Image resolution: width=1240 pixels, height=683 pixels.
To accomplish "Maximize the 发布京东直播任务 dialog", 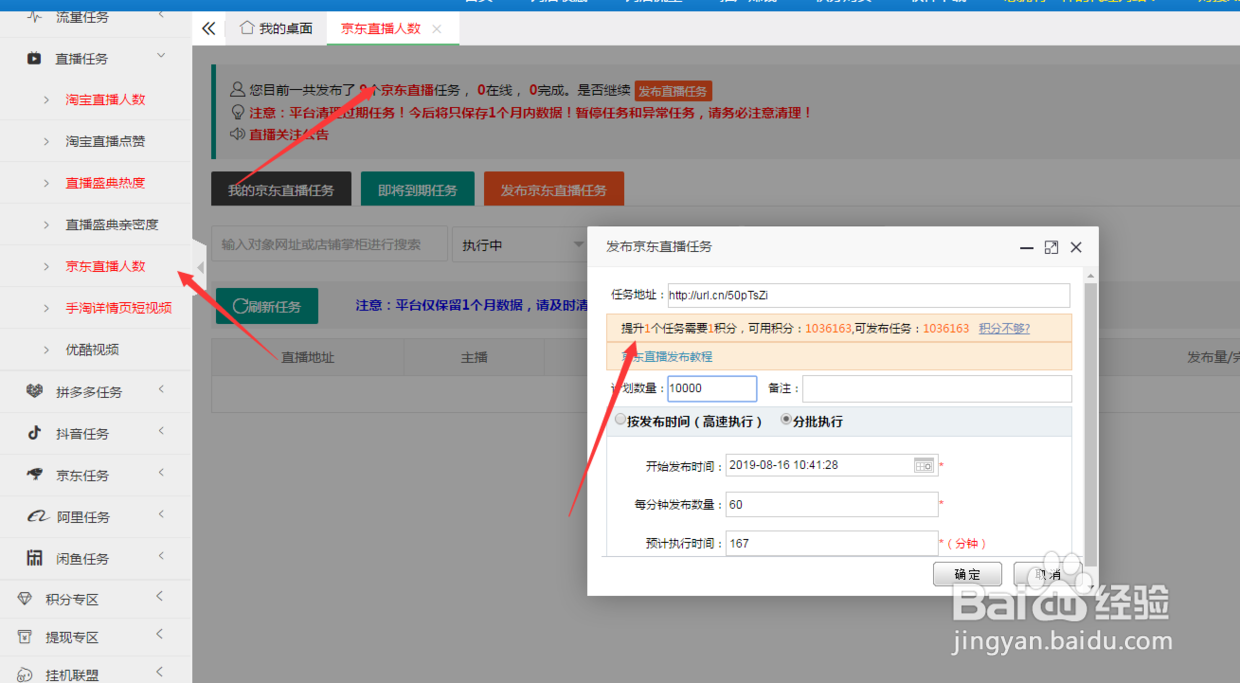I will pos(1051,247).
